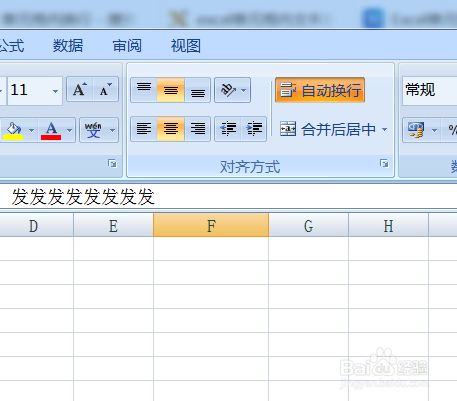Screen dimensions: 457x401
Task: Click the Increase Font Size button
Action: [80, 90]
